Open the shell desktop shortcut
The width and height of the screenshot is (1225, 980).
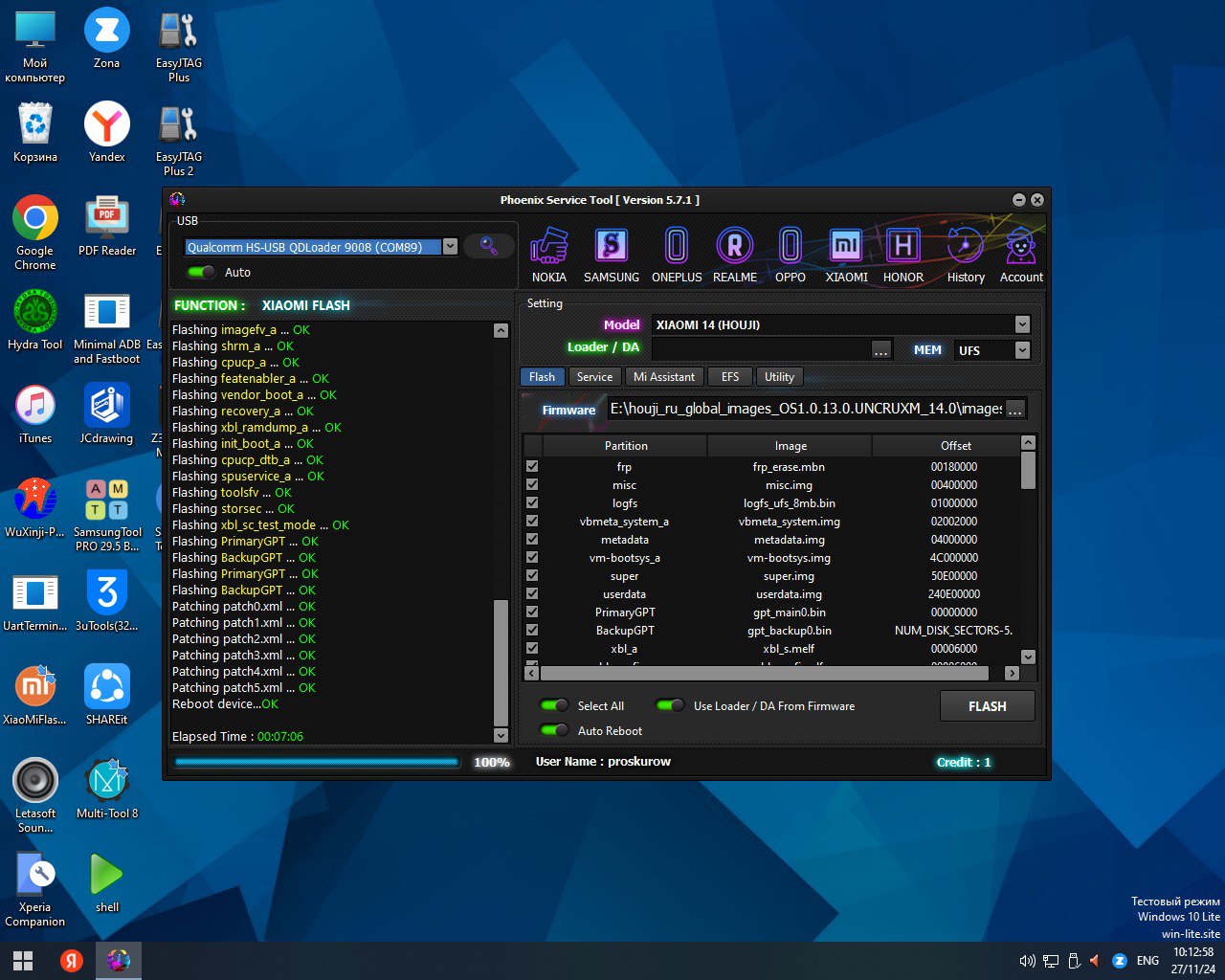pos(107,882)
